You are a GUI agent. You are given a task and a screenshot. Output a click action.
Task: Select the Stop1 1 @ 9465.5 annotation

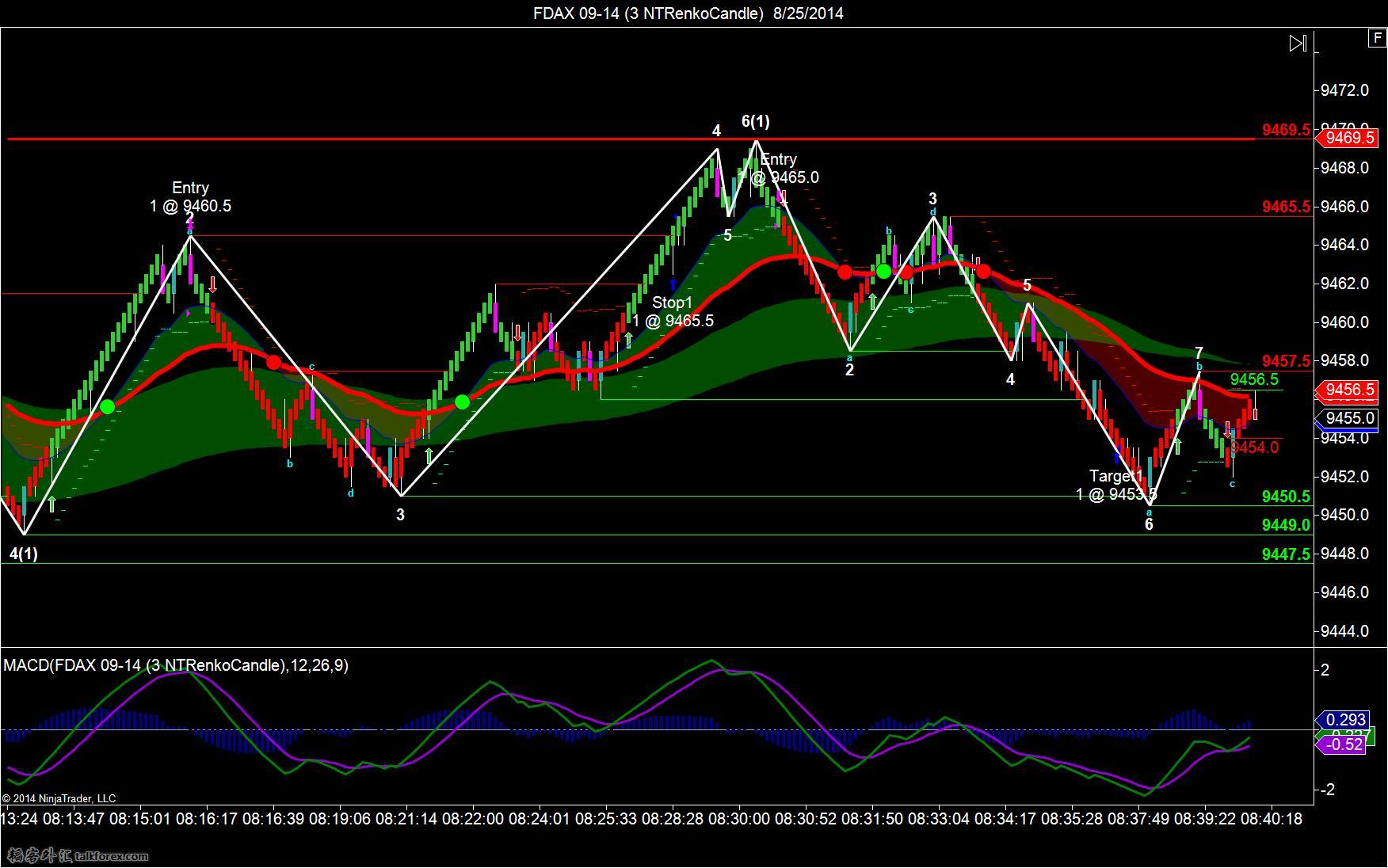coord(673,311)
